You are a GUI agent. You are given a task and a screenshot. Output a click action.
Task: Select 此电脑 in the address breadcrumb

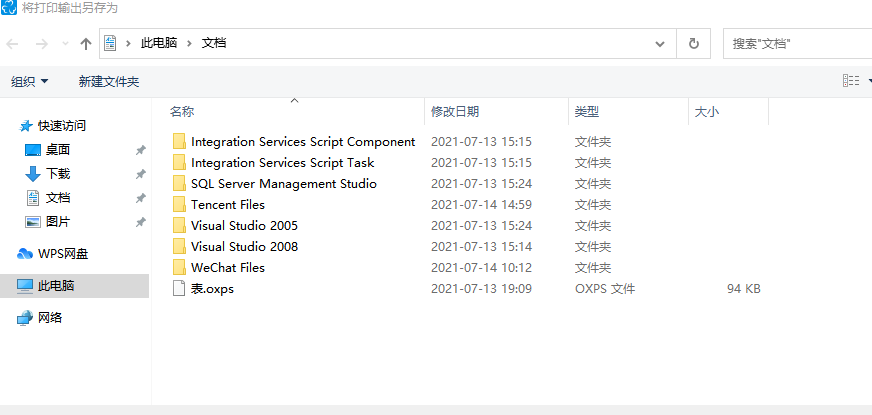[x=158, y=43]
